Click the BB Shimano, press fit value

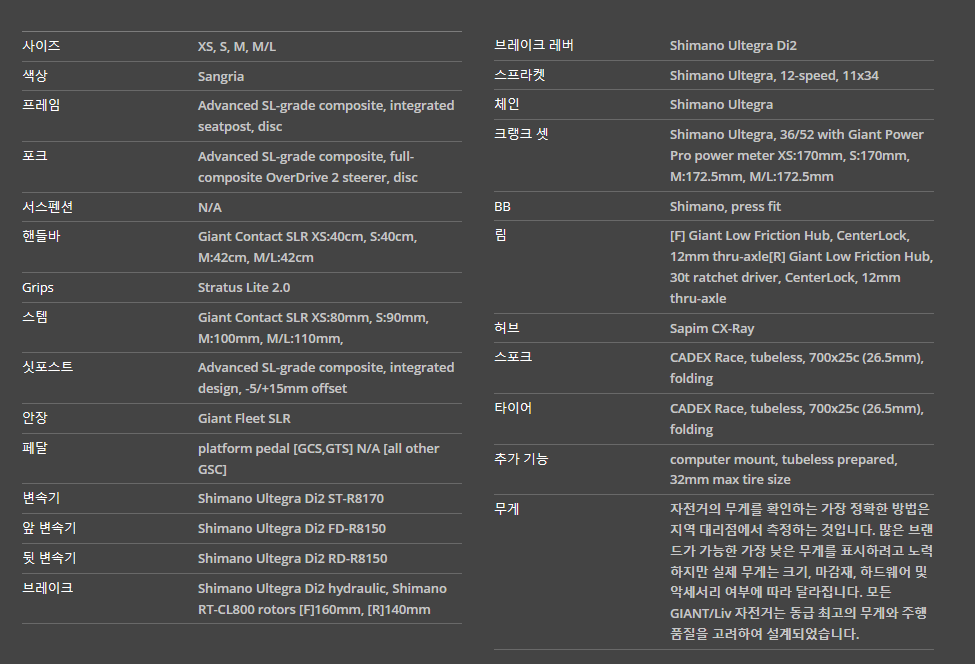[x=725, y=206]
